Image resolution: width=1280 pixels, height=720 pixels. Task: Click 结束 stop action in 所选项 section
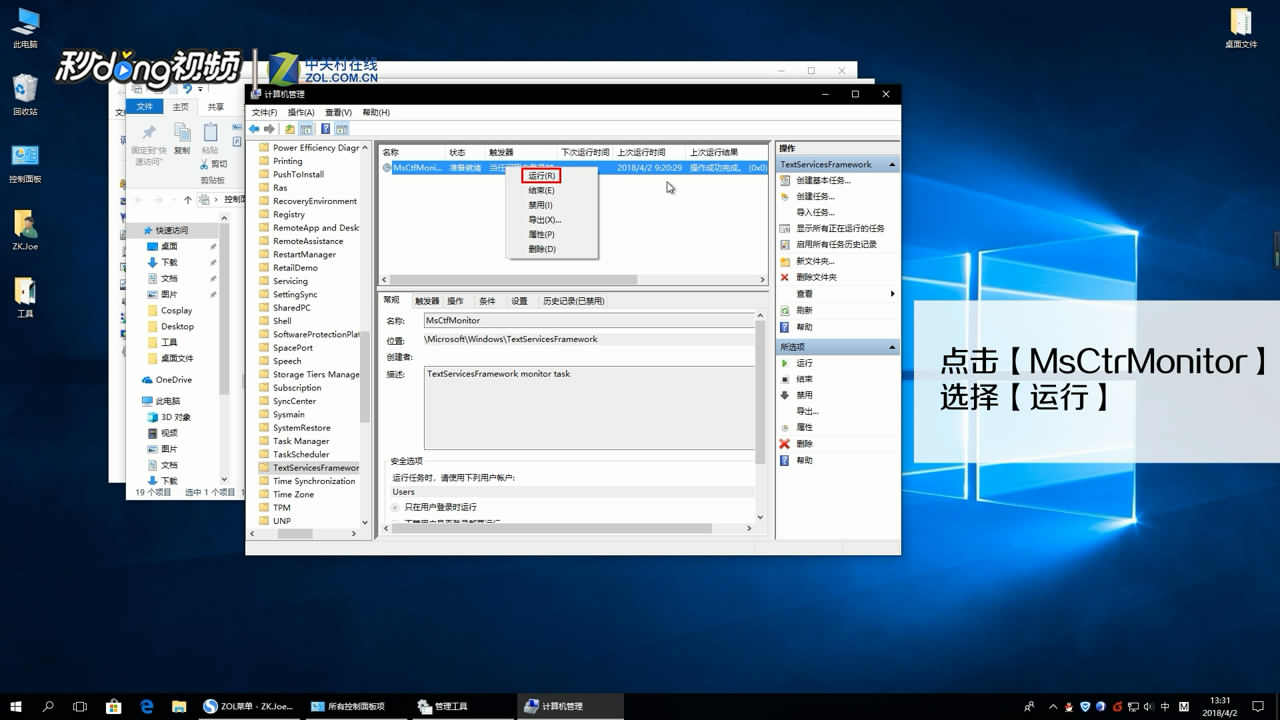pos(804,379)
